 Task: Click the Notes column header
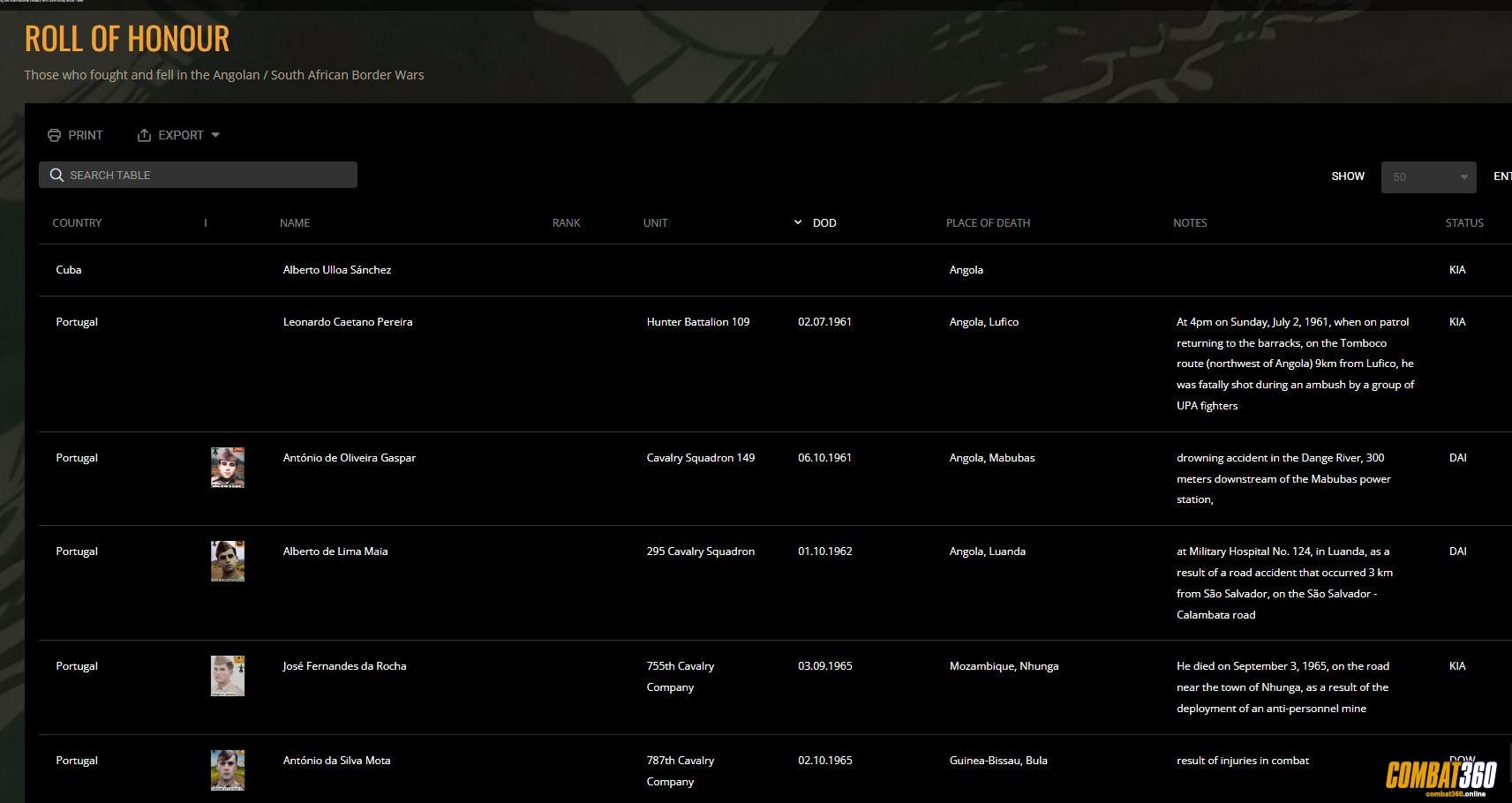[1189, 222]
